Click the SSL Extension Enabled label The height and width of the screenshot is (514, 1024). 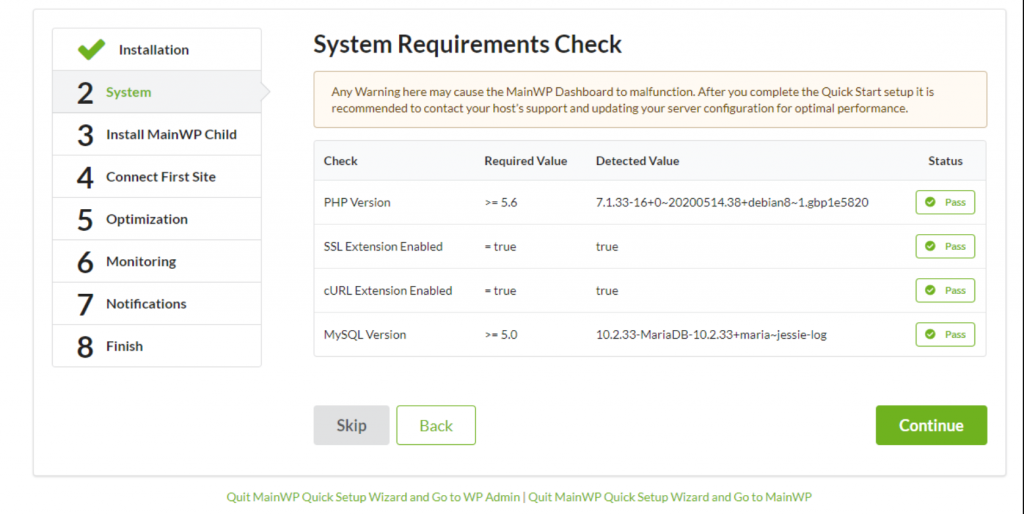point(383,246)
